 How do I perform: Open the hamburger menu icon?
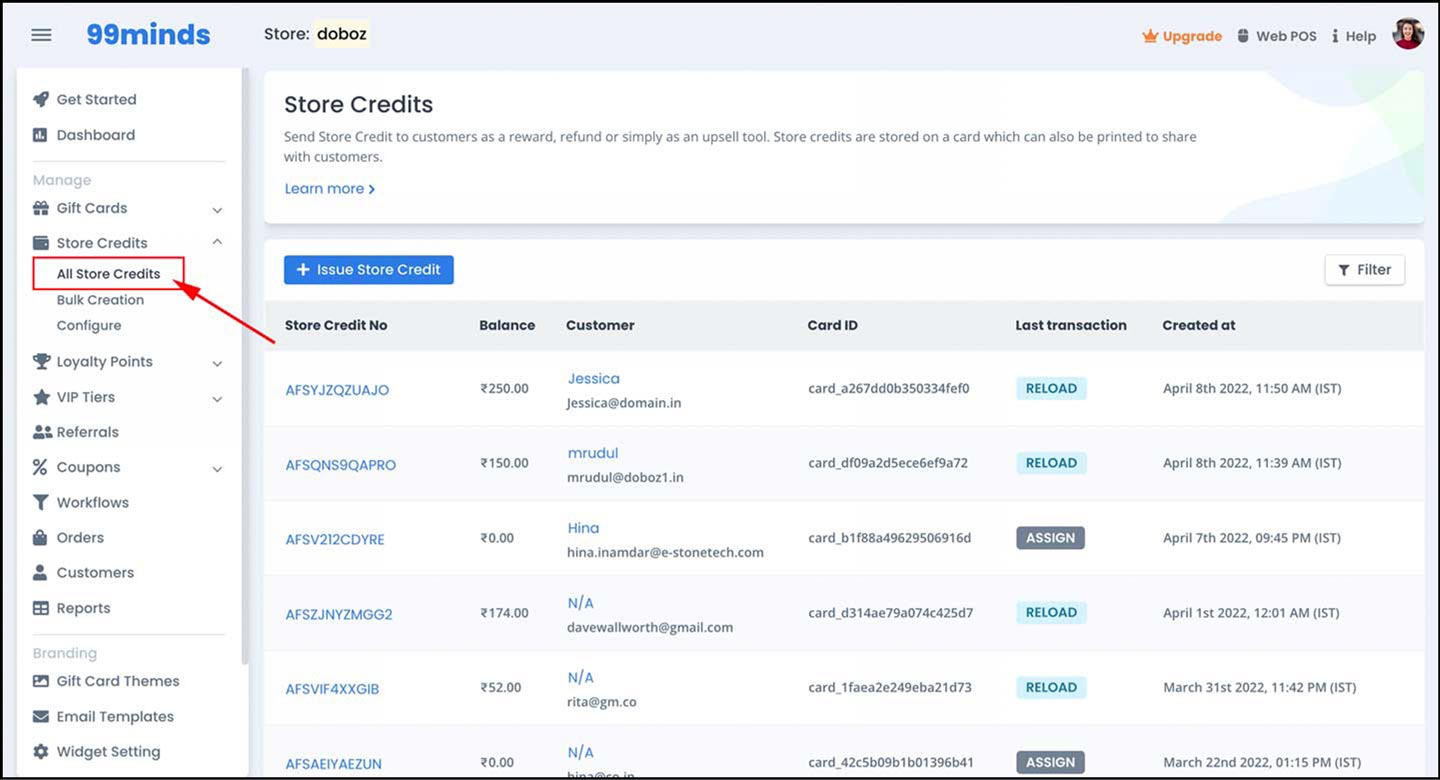tap(41, 35)
